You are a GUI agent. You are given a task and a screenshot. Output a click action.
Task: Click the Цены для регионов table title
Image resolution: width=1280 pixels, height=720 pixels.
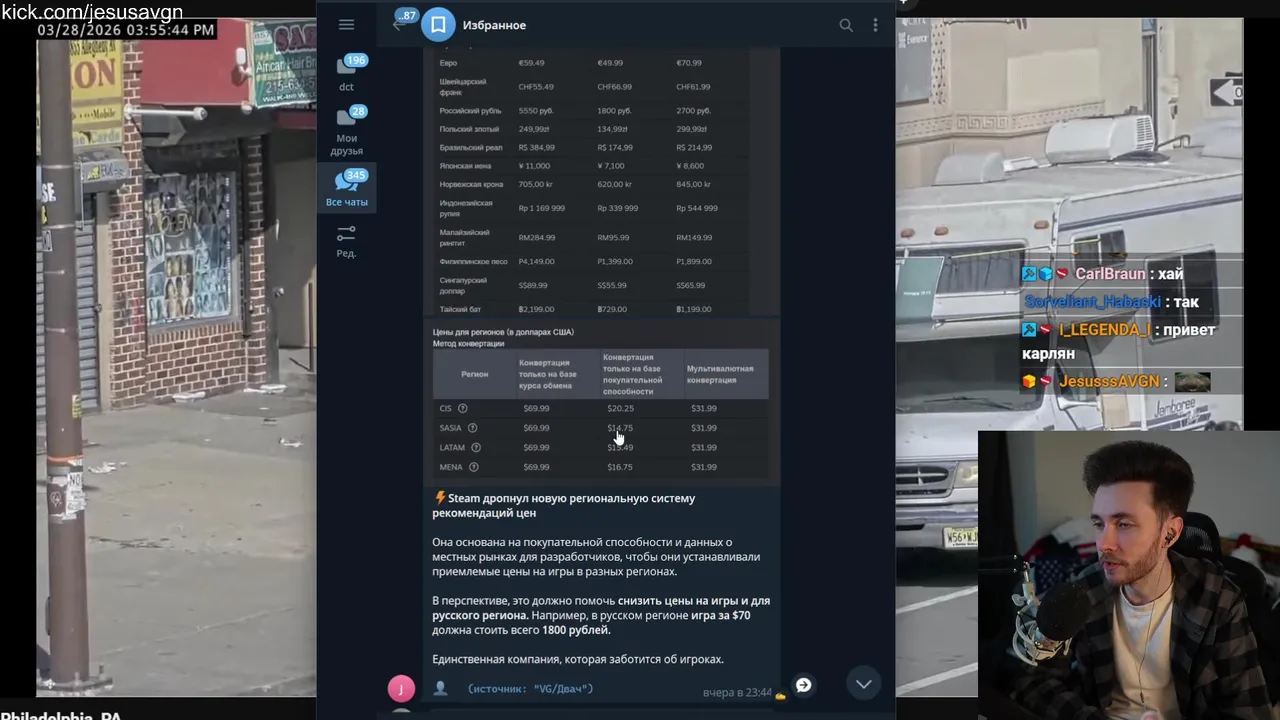(x=503, y=332)
